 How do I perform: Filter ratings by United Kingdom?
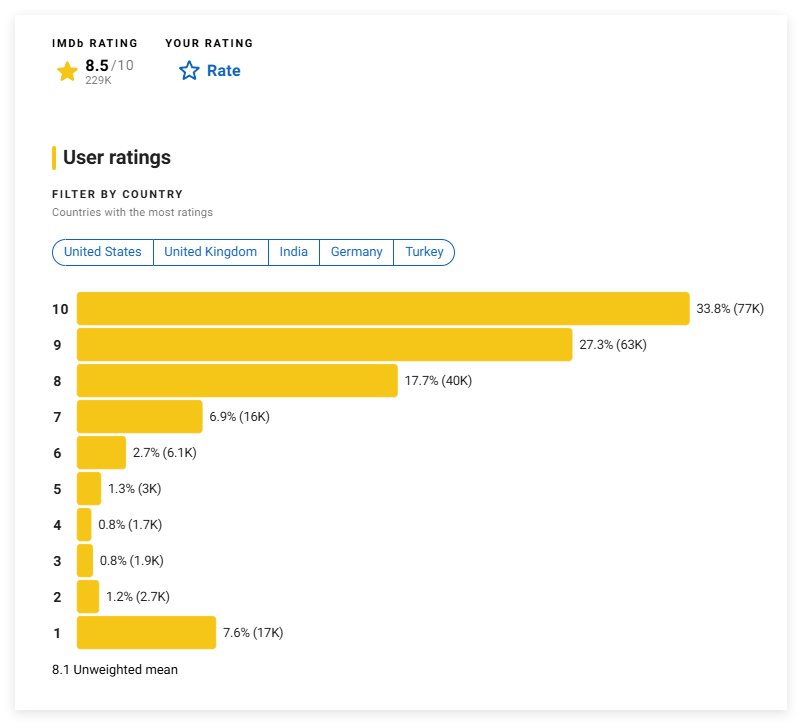[x=211, y=252]
